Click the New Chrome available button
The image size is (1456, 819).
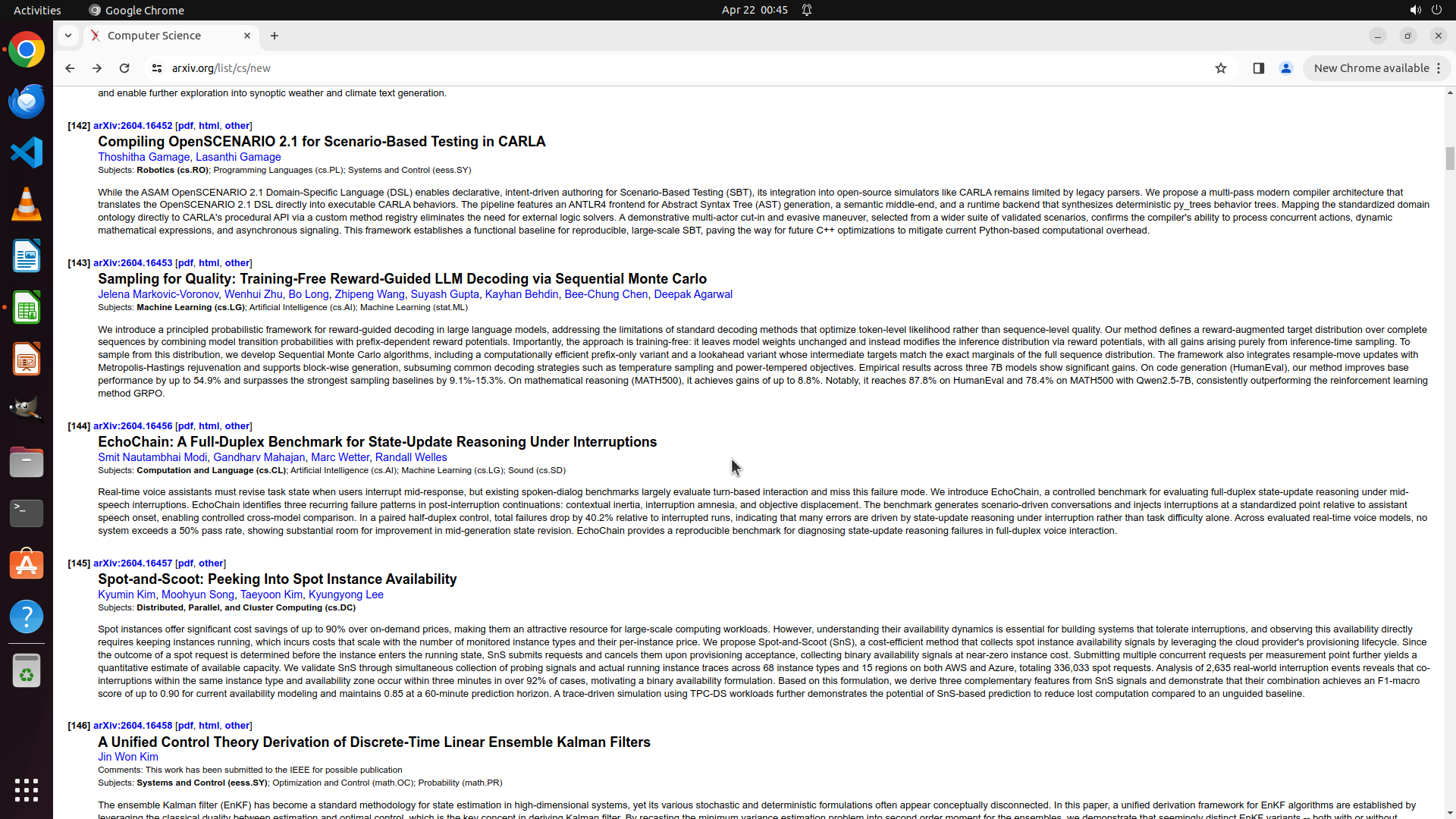coord(1371,68)
